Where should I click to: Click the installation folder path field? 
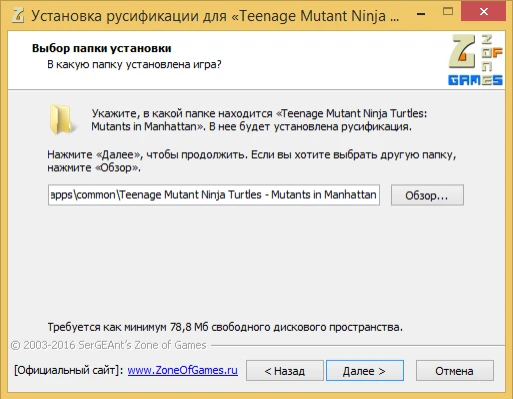tap(214, 195)
